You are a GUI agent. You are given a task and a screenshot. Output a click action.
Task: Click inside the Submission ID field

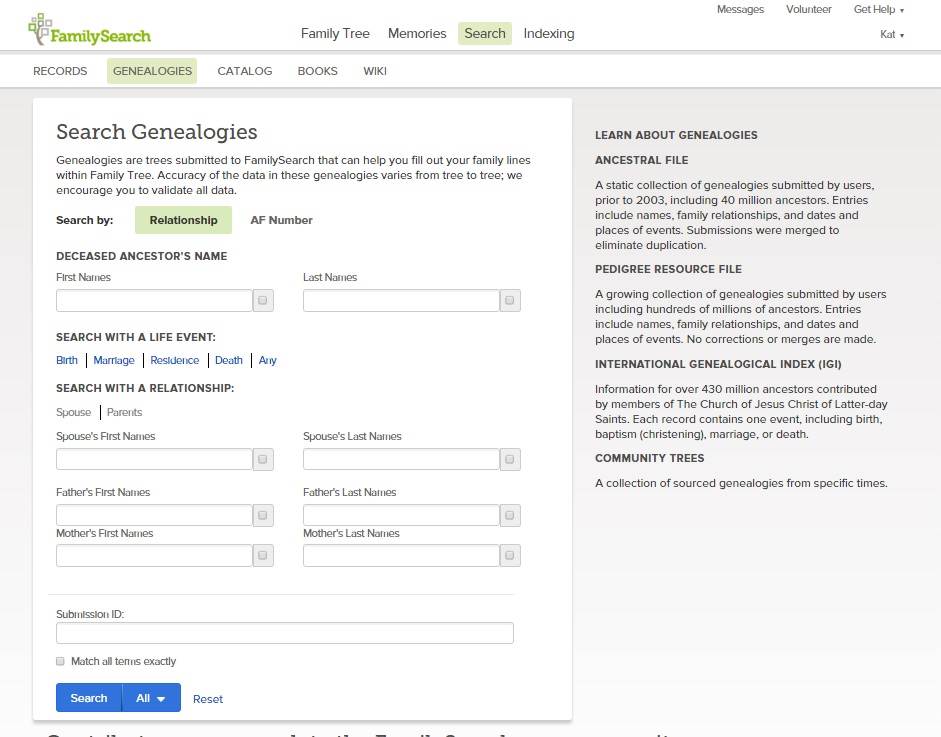click(x=284, y=632)
